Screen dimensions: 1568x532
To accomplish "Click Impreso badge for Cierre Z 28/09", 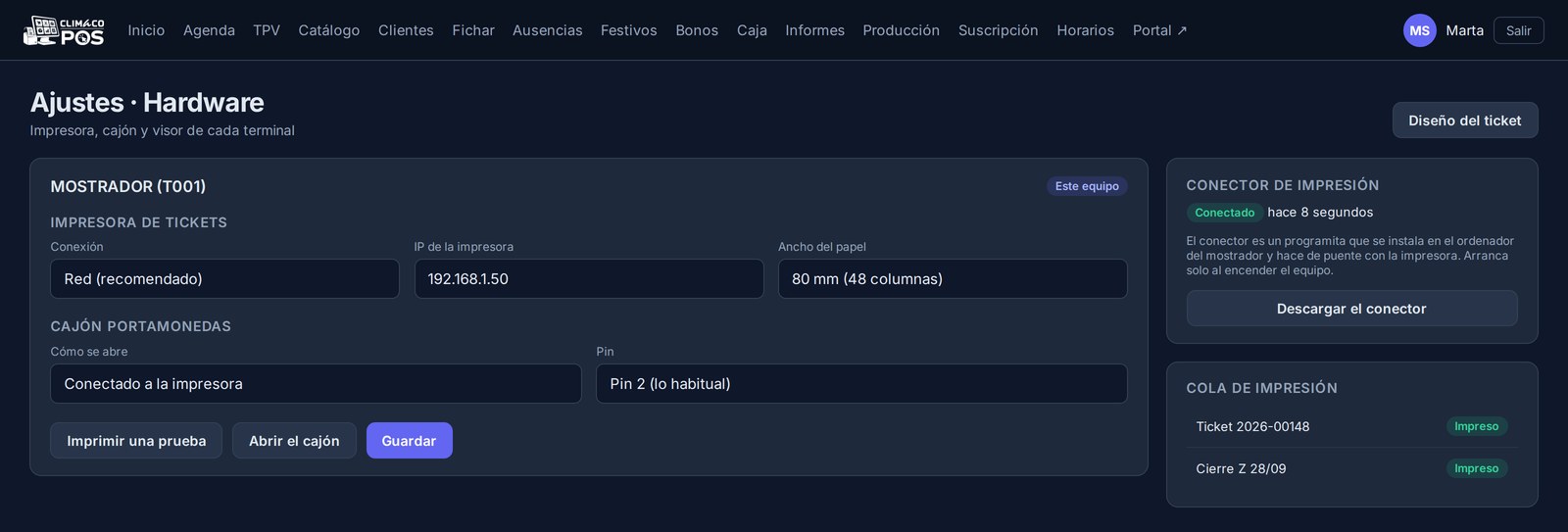I will [x=1476, y=468].
